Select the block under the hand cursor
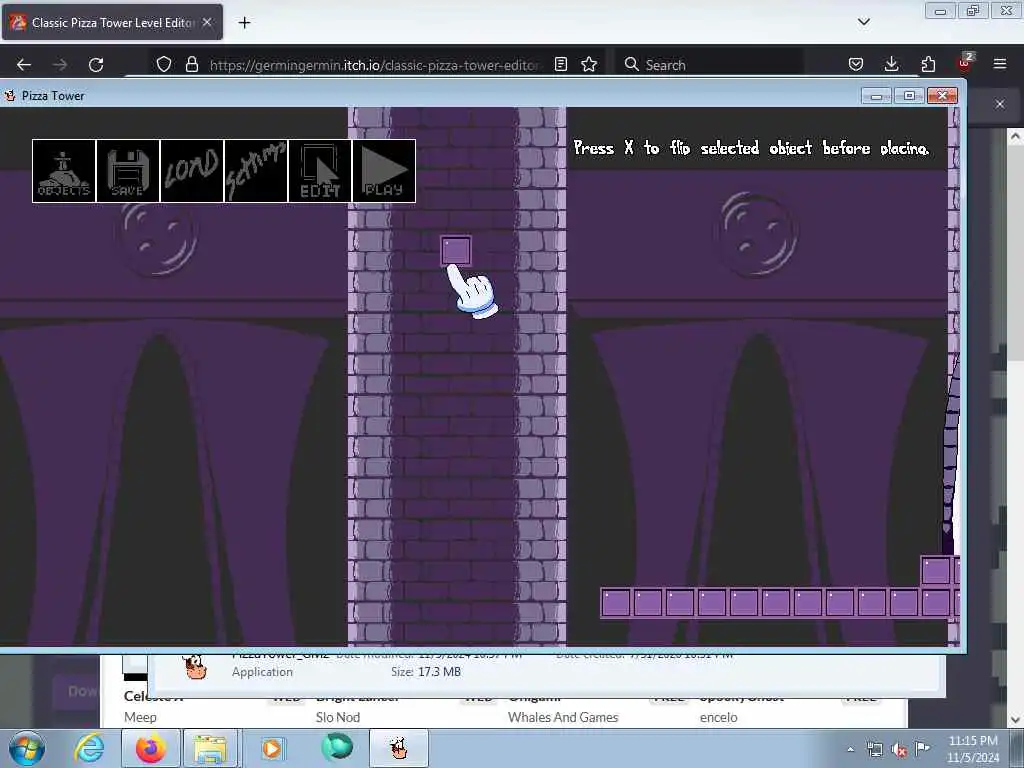 (456, 251)
